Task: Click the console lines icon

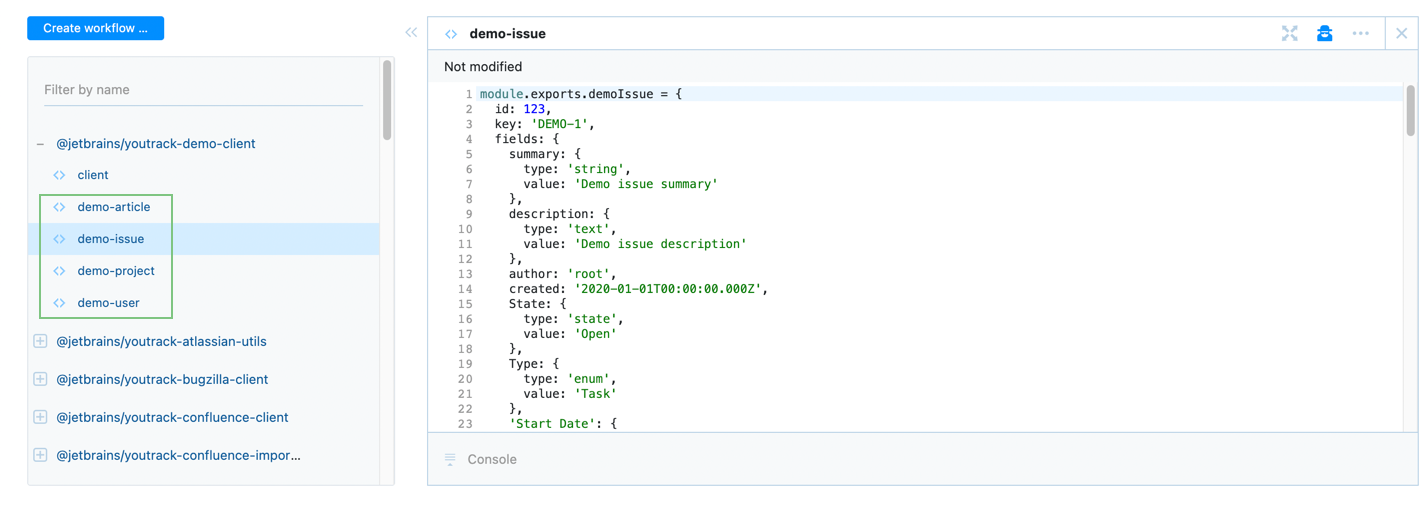Action: 450,460
